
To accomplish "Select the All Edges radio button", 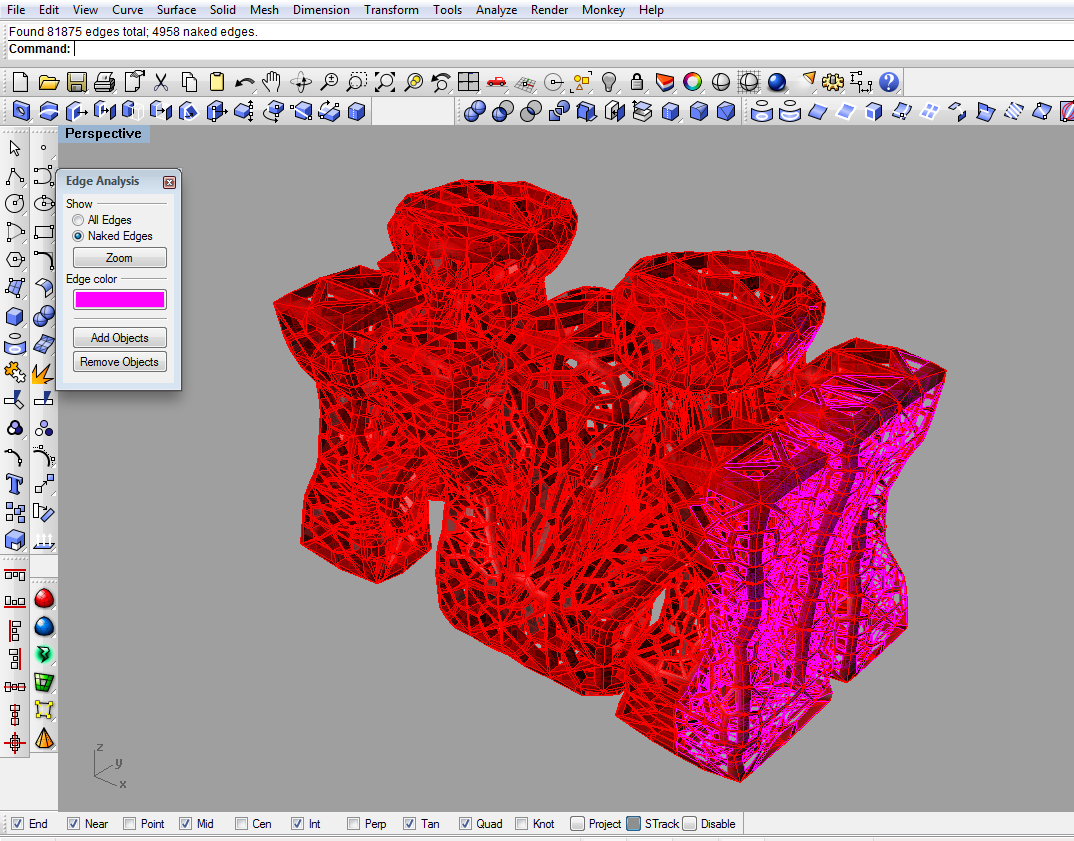I will [78, 220].
